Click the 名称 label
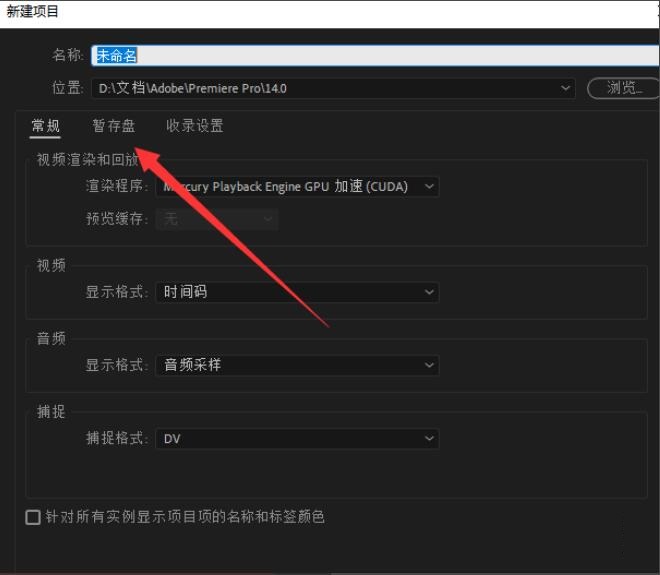The image size is (660, 575). 67,55
